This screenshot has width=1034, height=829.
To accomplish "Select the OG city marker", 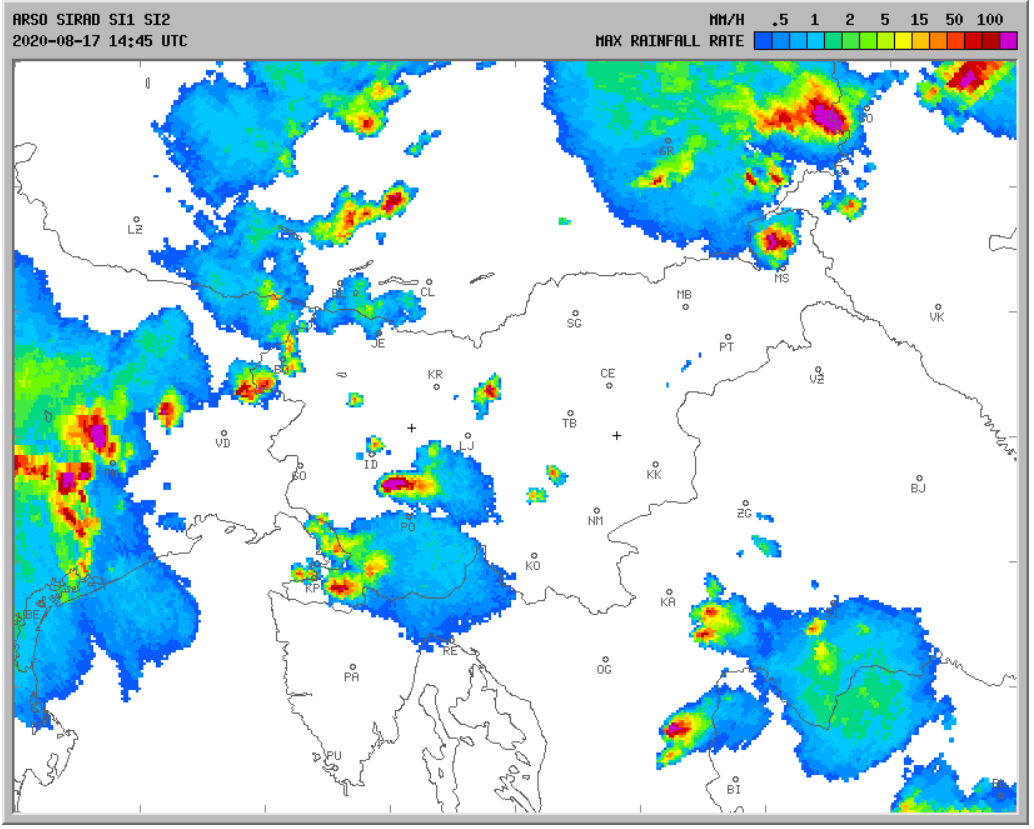I will coord(604,659).
